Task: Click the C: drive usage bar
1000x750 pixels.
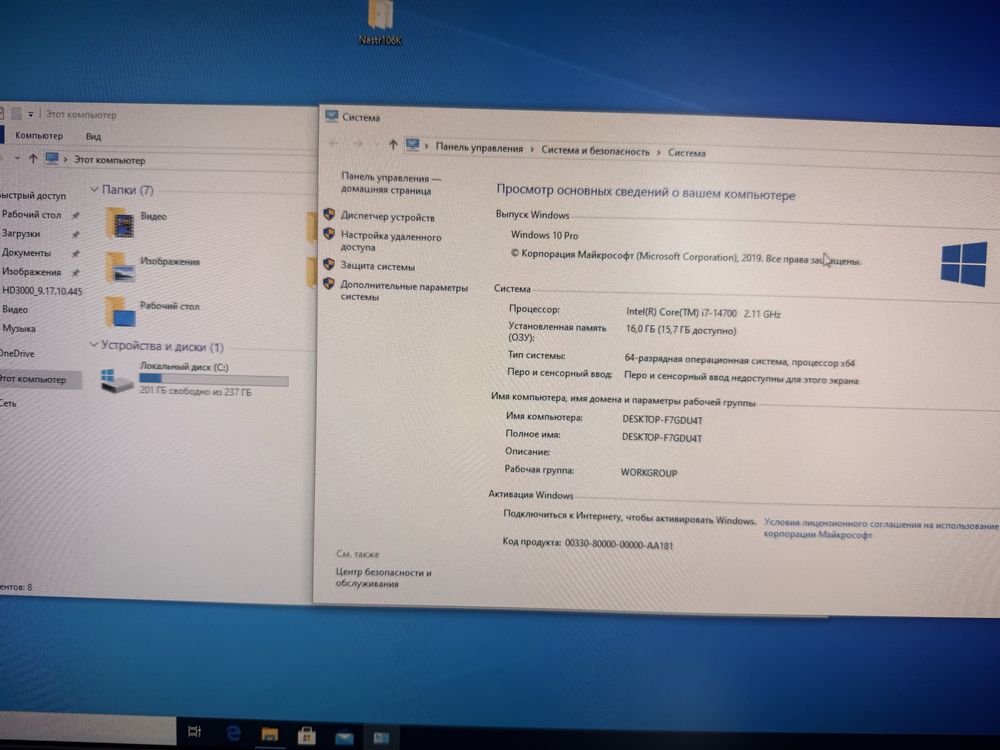Action: 214,379
